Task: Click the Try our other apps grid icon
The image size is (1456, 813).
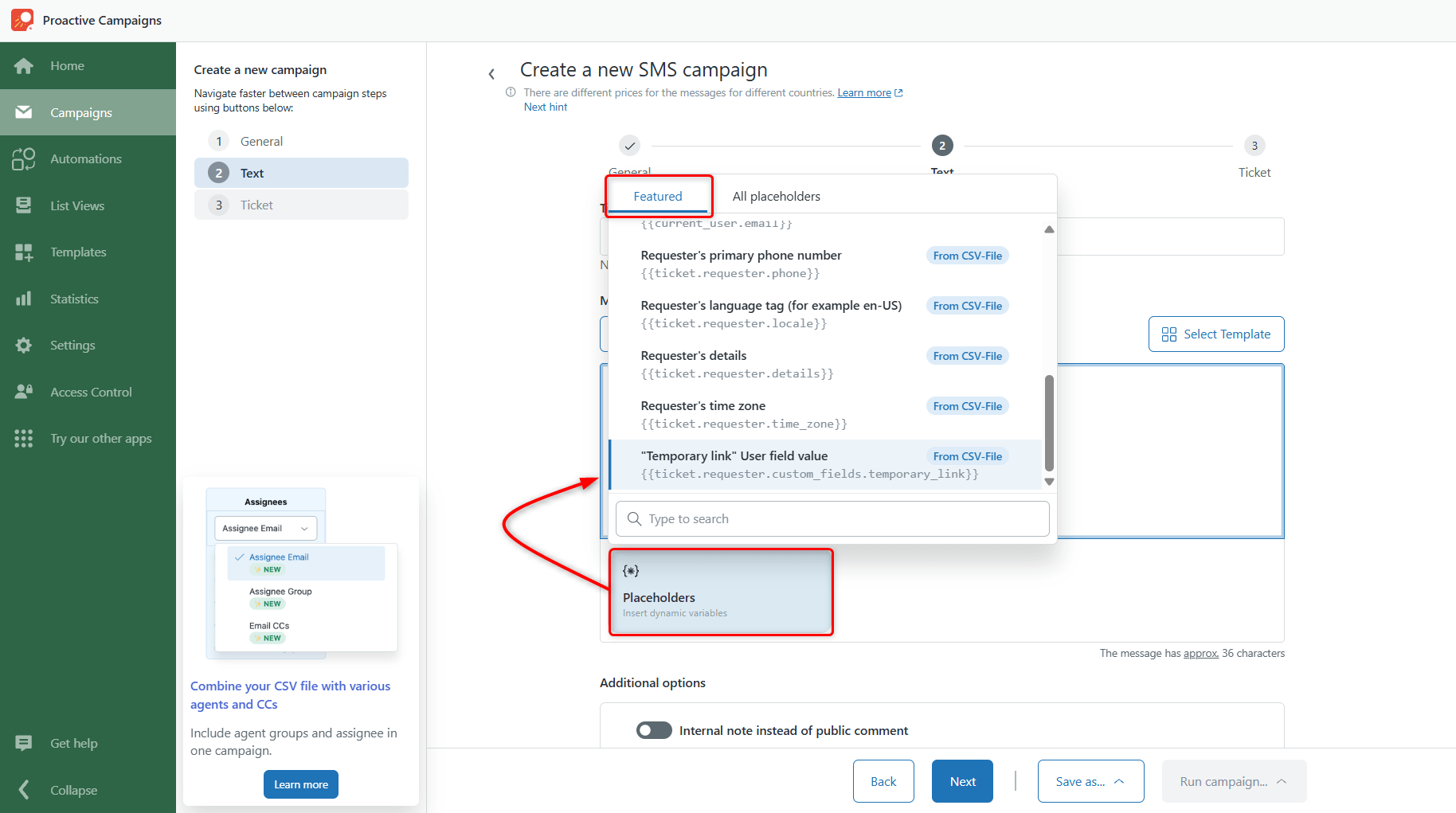Action: coord(24,439)
